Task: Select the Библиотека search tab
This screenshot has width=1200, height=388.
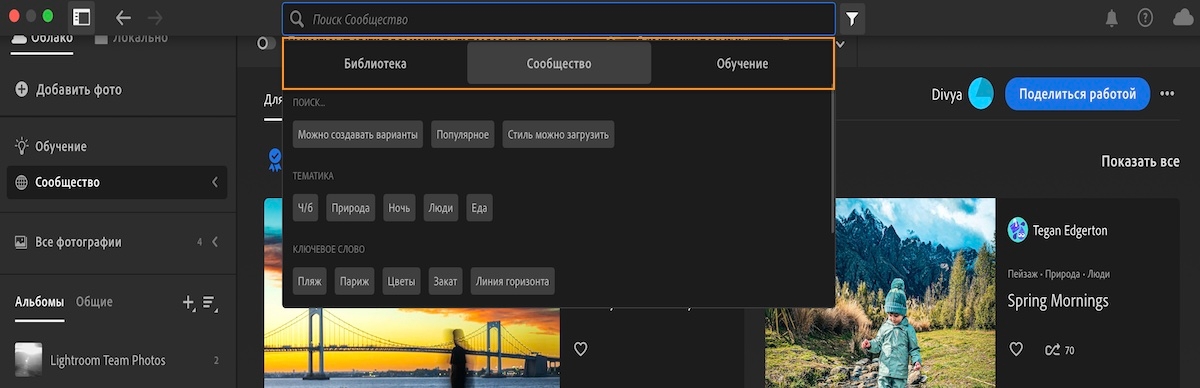Action: click(x=375, y=63)
